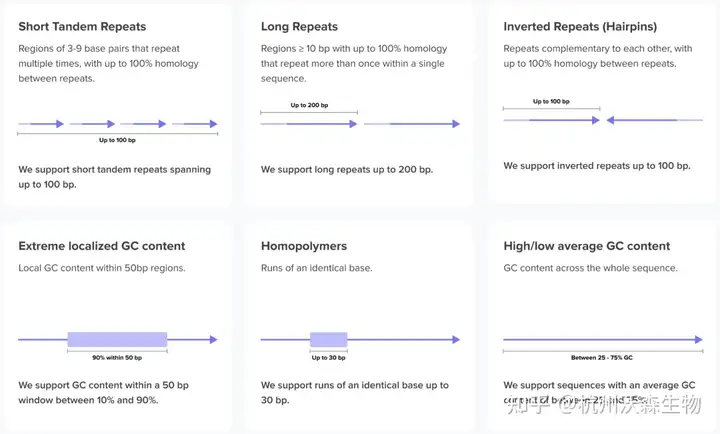Click the "Up to 30 bp" label

click(328, 358)
